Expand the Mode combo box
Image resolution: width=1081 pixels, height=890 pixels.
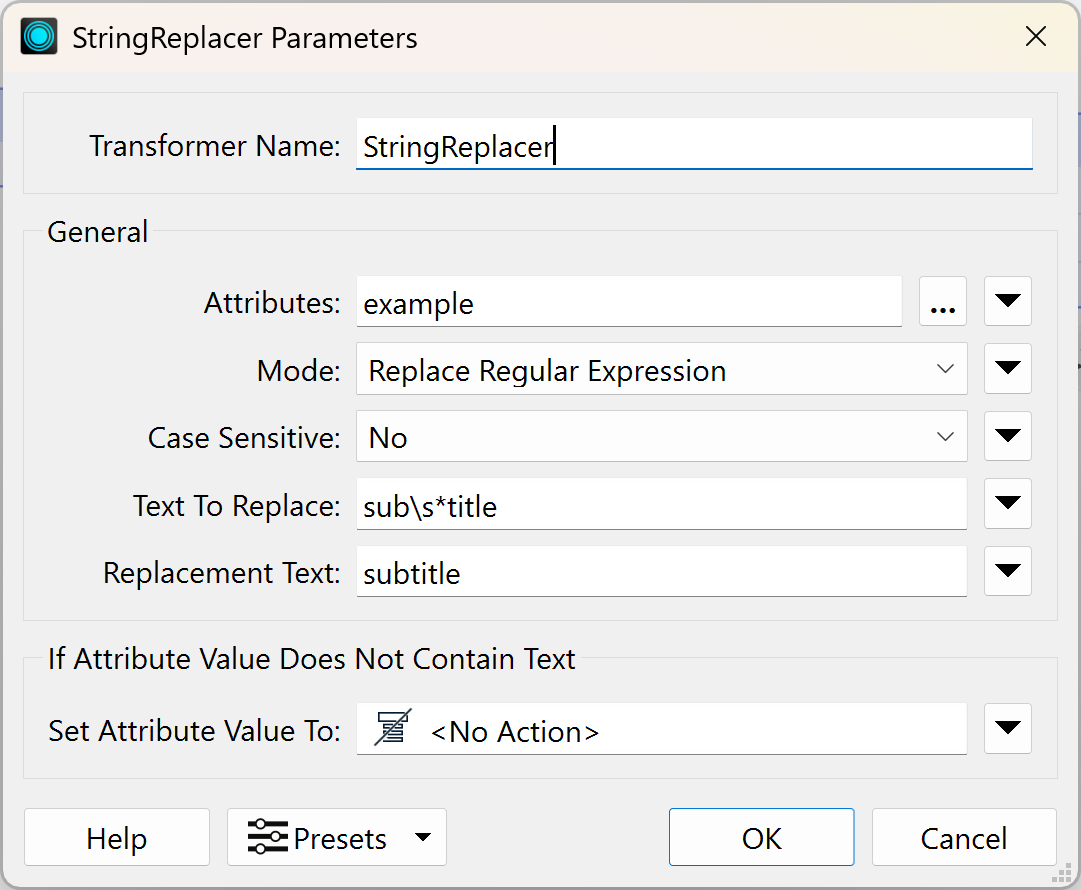click(x=661, y=369)
